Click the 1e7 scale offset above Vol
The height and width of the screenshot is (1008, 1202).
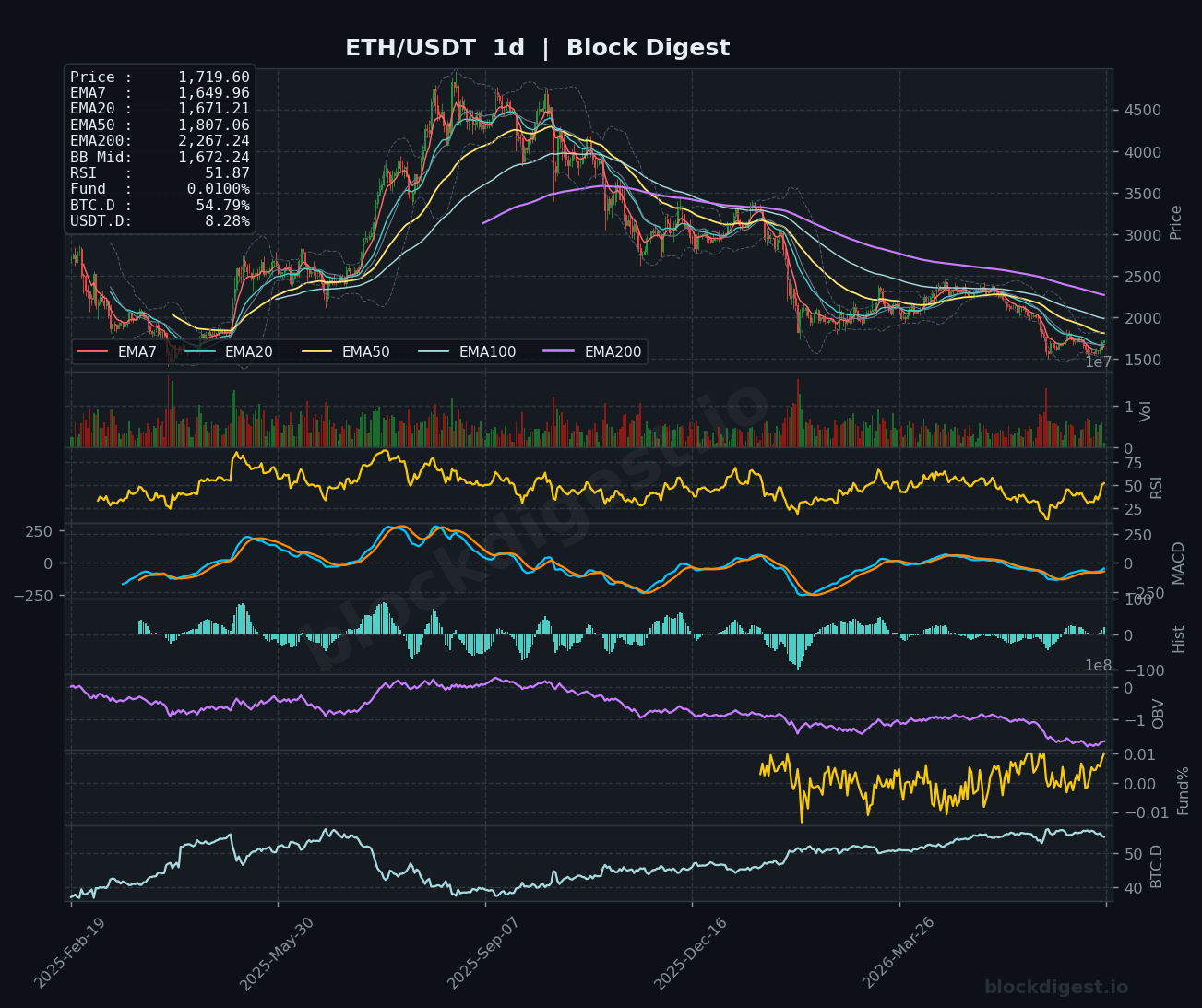tap(1098, 362)
